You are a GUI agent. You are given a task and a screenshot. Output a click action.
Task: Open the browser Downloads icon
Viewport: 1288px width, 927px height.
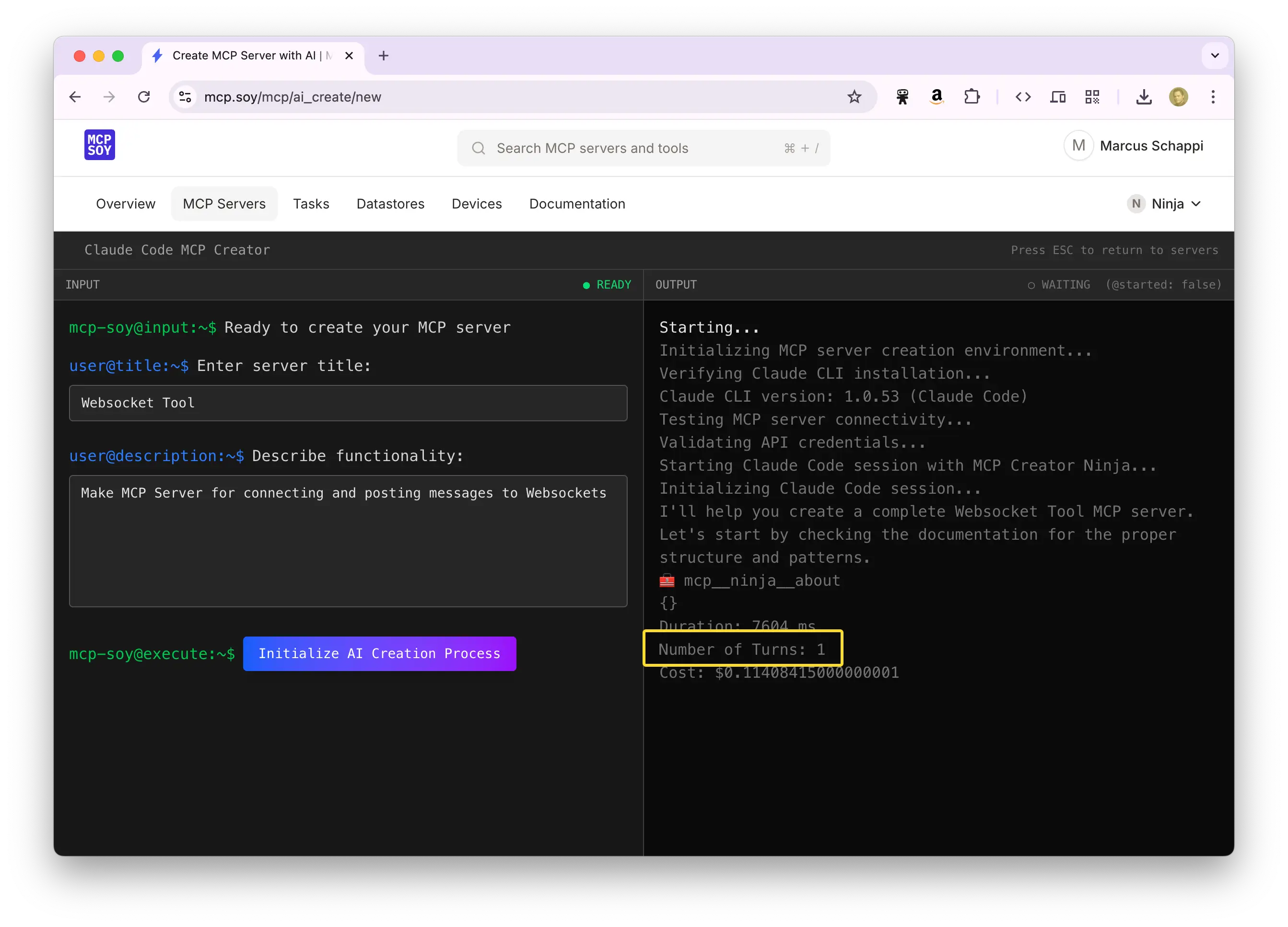(x=1144, y=97)
